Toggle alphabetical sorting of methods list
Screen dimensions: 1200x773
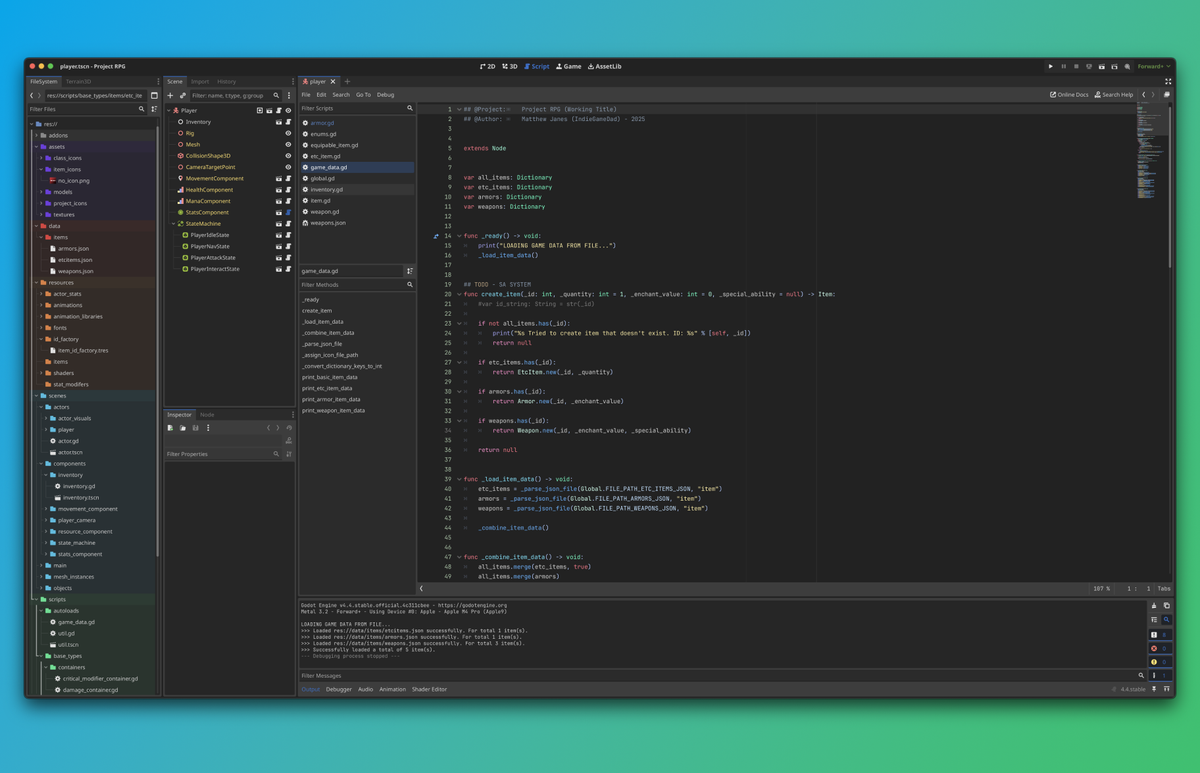click(x=410, y=271)
